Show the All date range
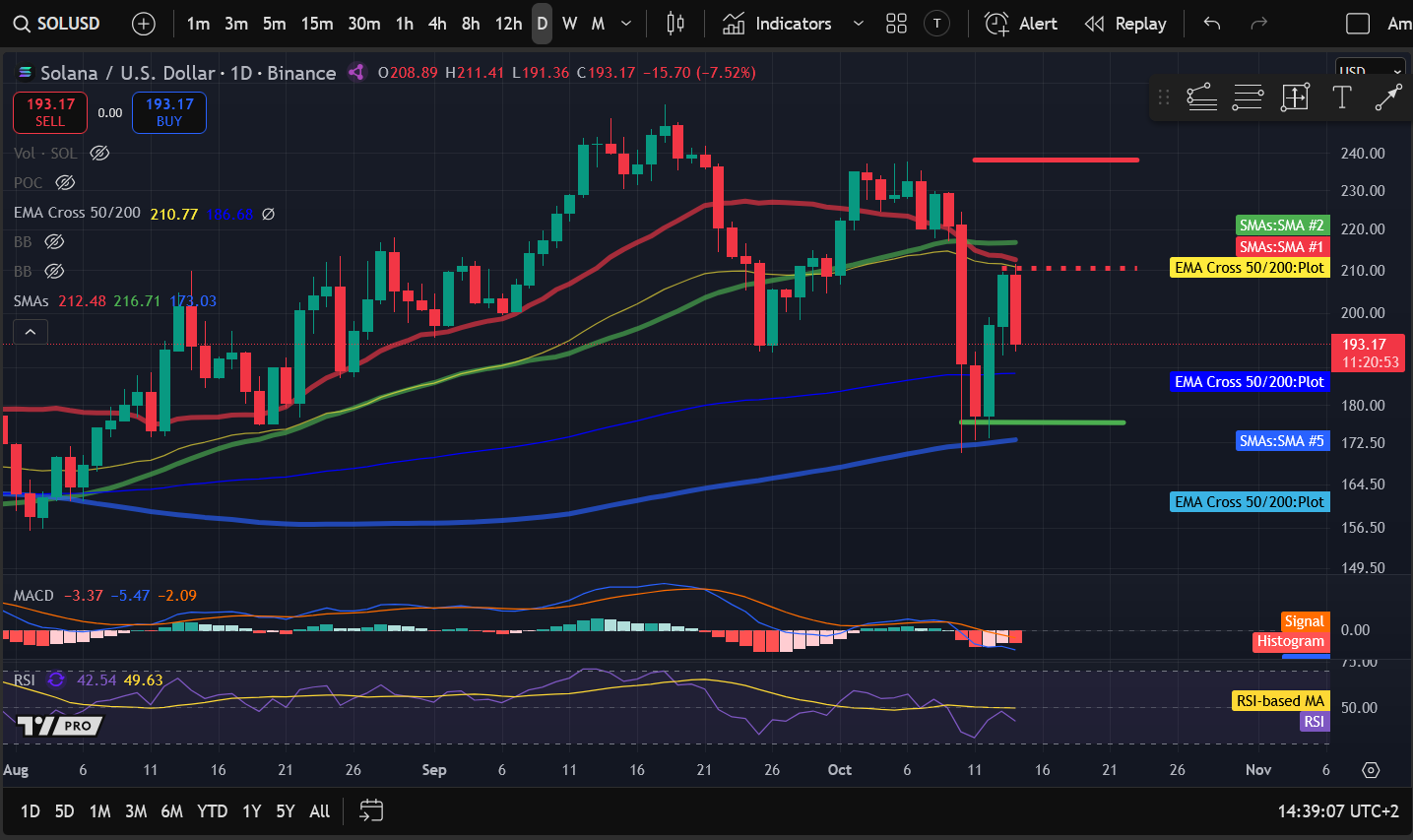1413x840 pixels. [x=320, y=811]
